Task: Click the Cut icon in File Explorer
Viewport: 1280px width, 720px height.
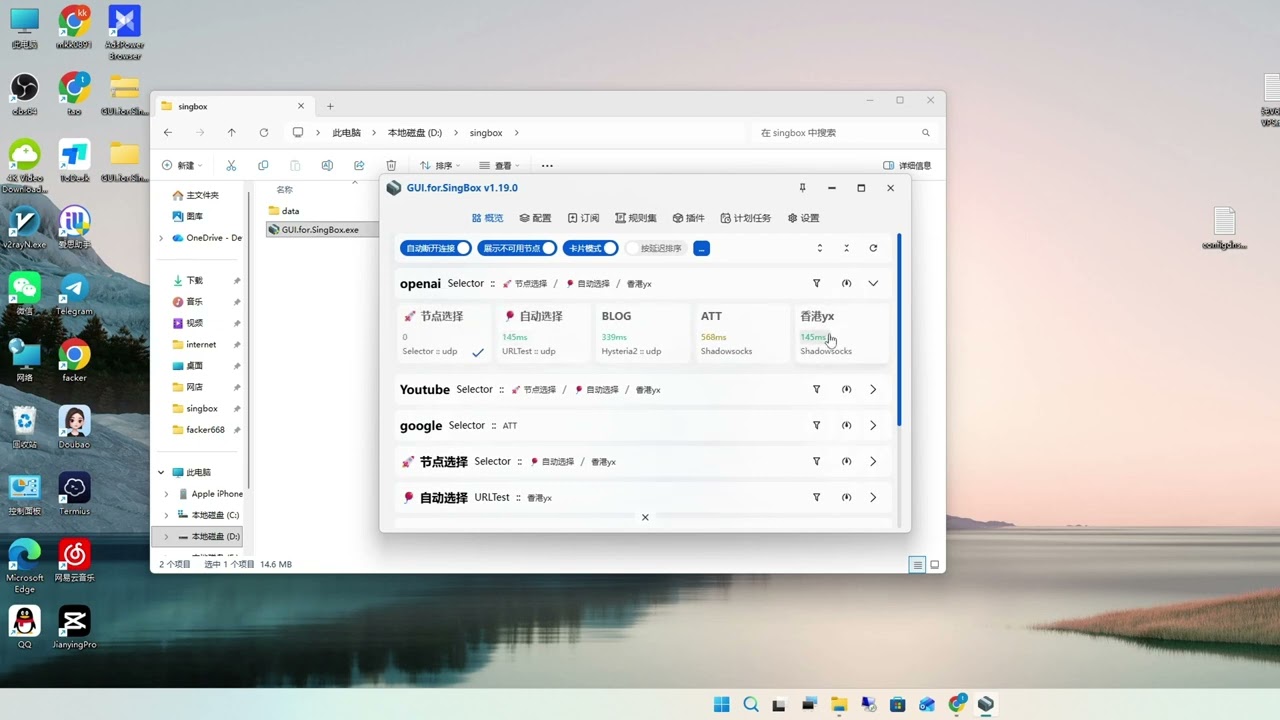Action: tap(231, 166)
